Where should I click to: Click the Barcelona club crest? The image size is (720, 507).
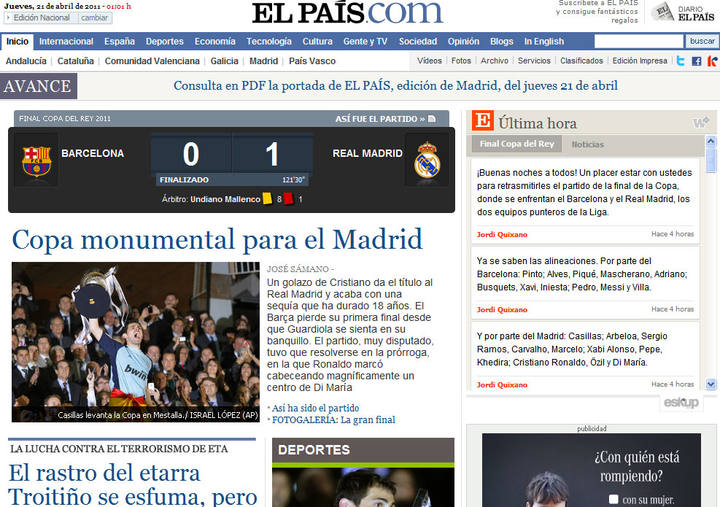pos(36,159)
